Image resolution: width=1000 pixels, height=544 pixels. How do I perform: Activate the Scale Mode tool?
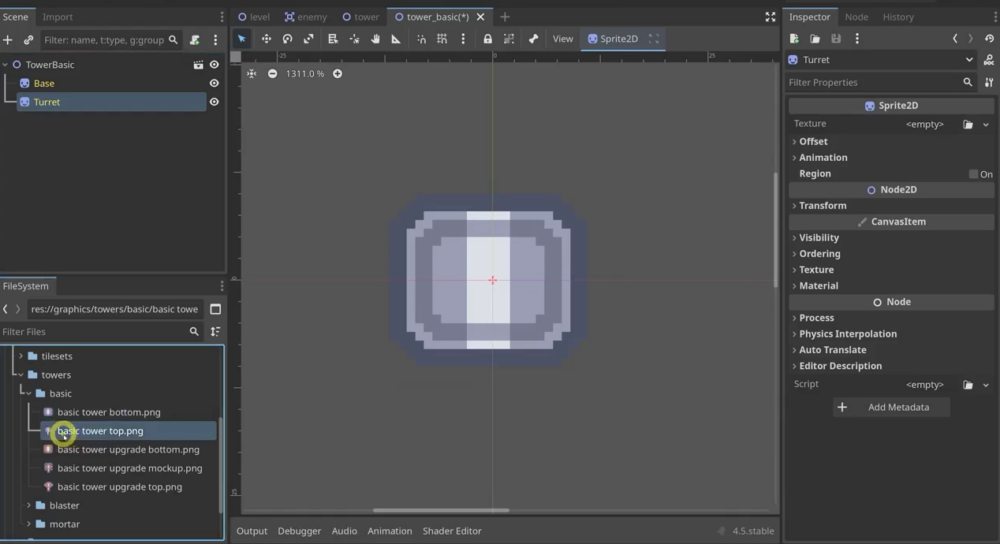click(x=309, y=39)
